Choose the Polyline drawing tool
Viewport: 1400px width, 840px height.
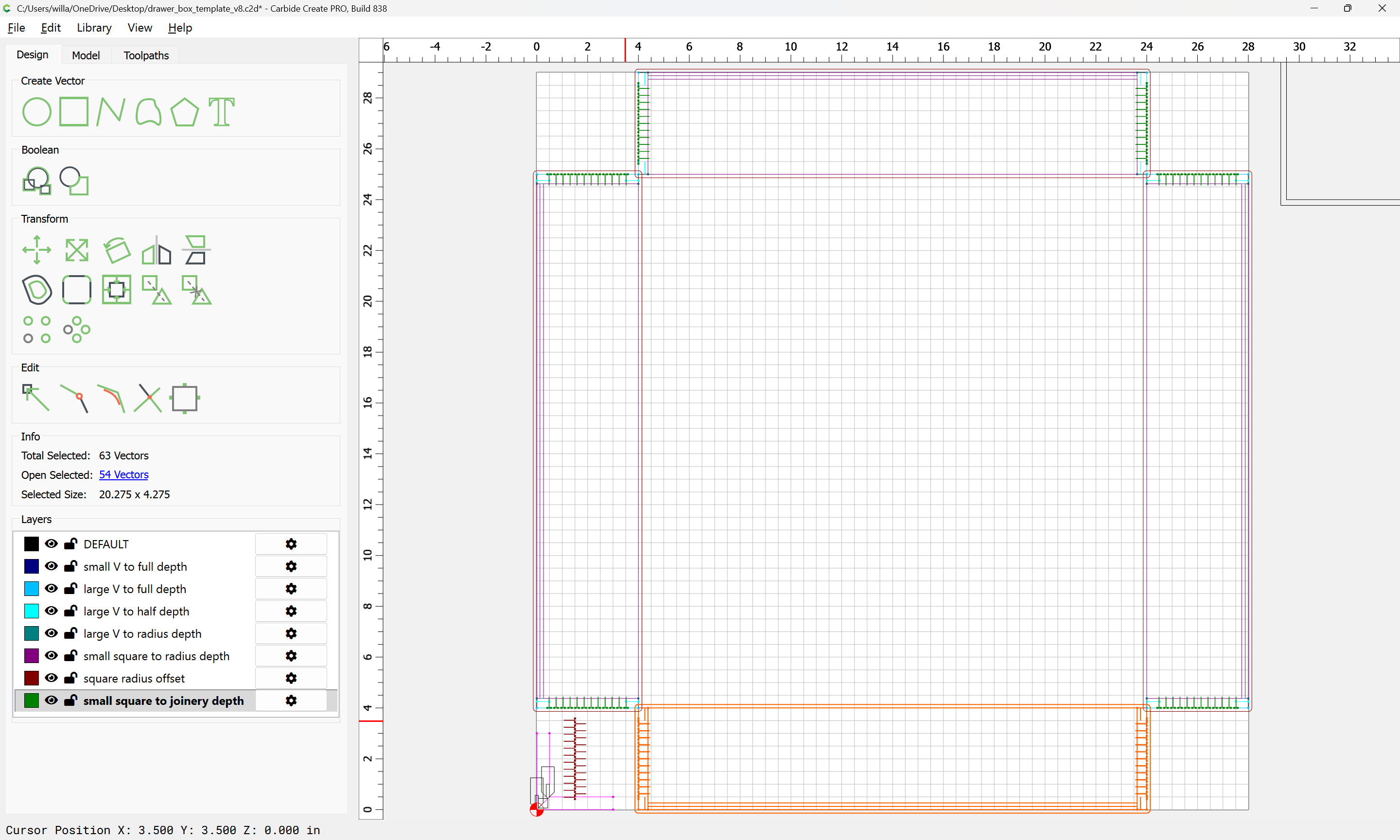110,111
